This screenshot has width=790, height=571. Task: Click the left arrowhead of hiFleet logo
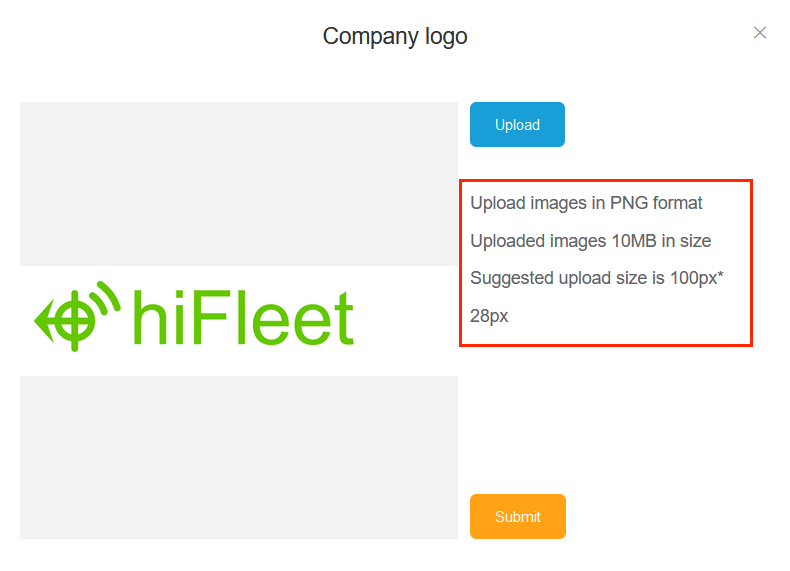pos(43,321)
